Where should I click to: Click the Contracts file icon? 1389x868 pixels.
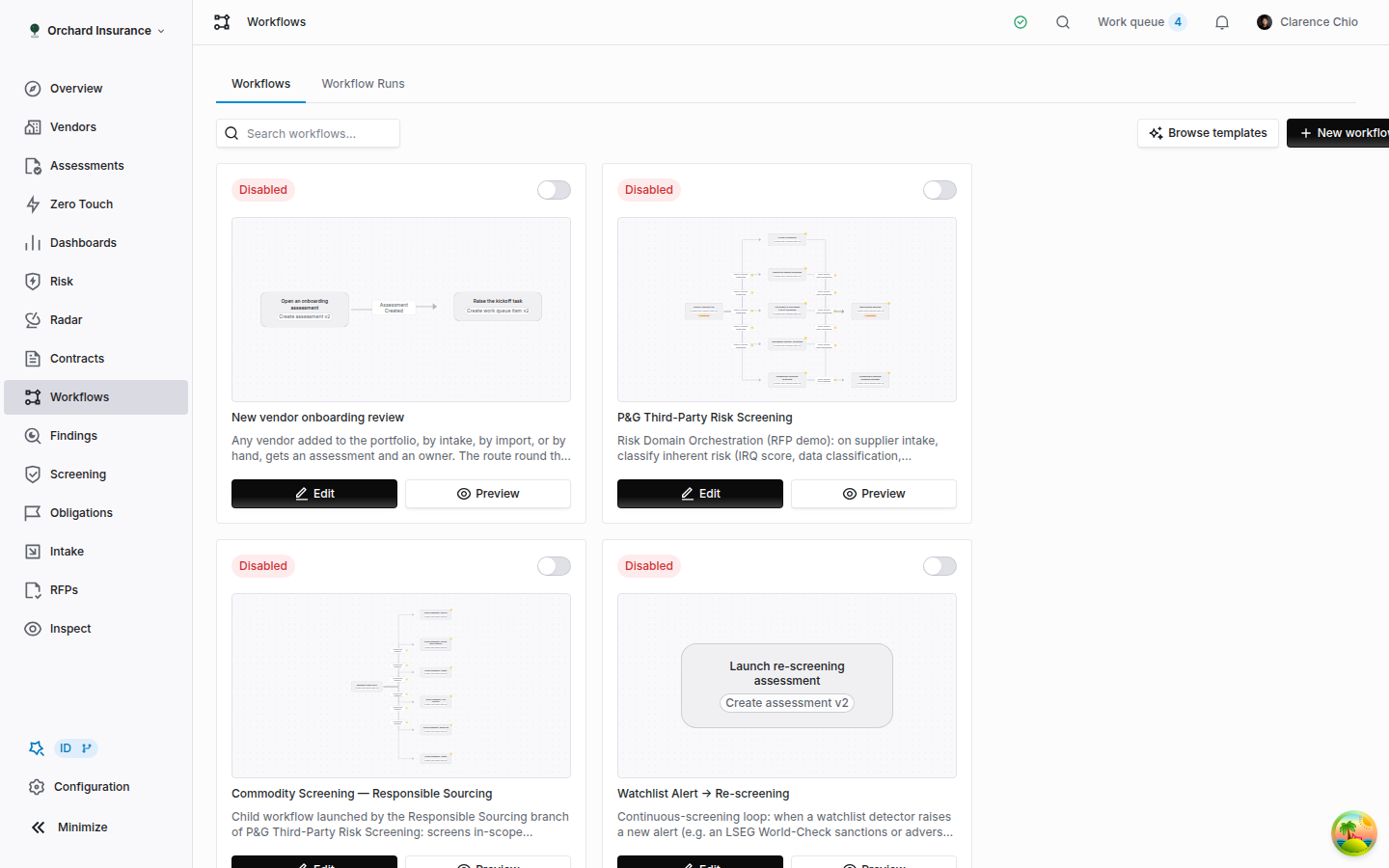[33, 359]
